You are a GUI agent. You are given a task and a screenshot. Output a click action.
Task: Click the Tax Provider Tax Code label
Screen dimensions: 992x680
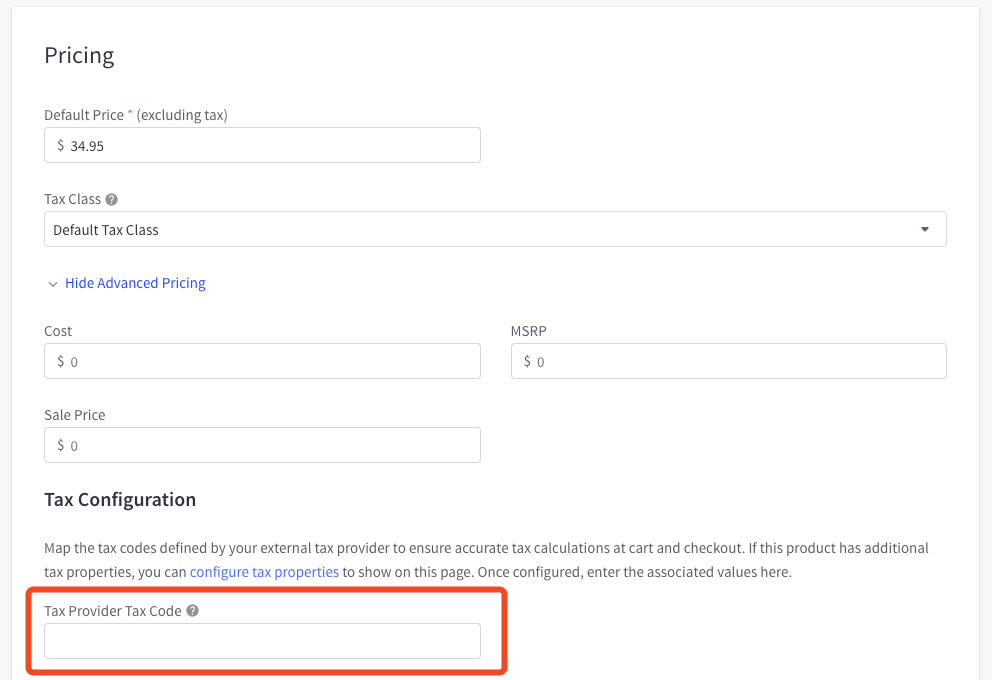[x=113, y=611]
